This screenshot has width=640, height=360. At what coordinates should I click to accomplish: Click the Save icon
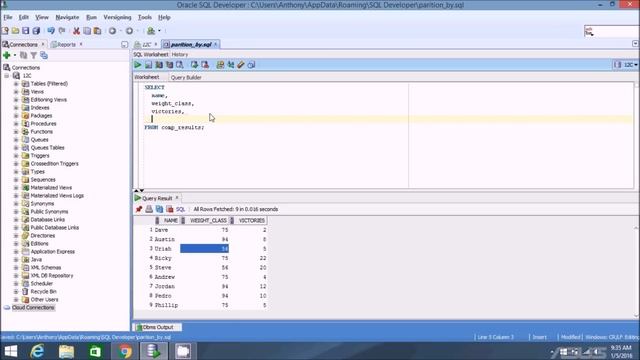(x=26, y=31)
